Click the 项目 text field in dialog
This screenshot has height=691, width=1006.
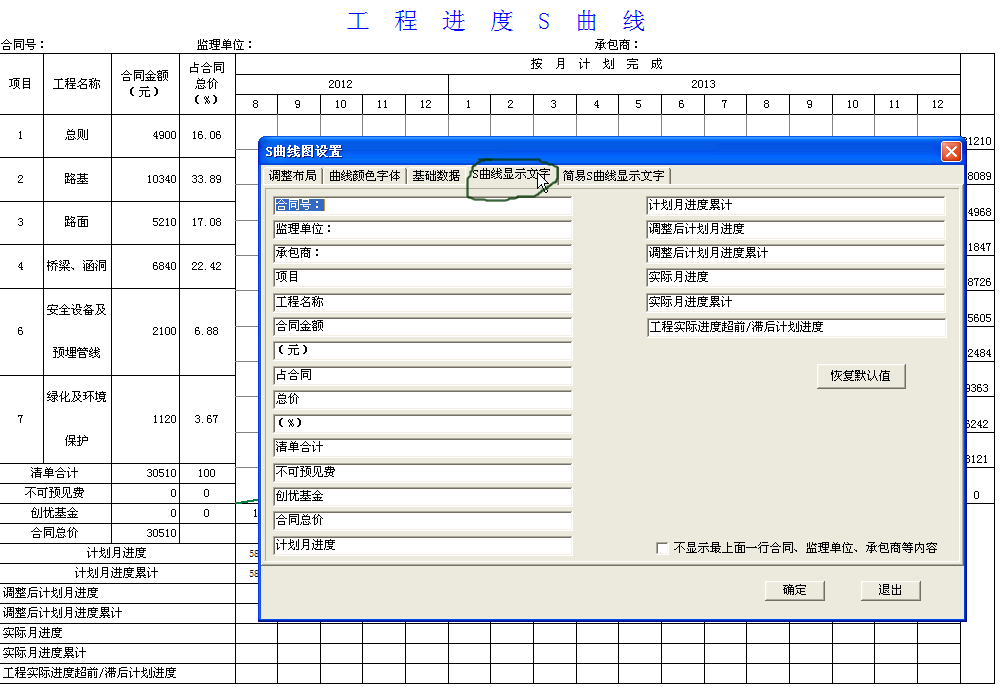pos(422,278)
